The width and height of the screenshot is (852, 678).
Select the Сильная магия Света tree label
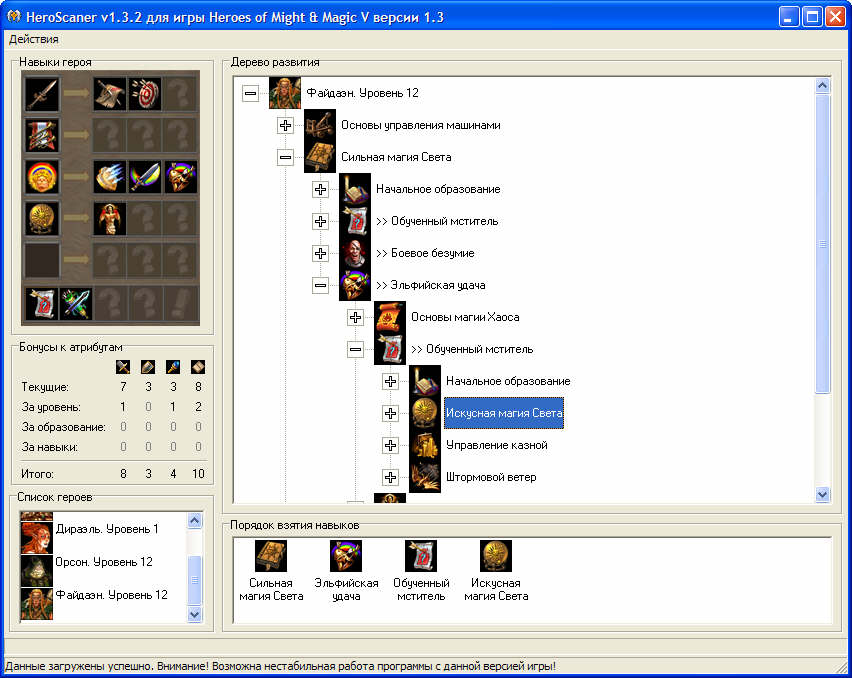[x=396, y=158]
